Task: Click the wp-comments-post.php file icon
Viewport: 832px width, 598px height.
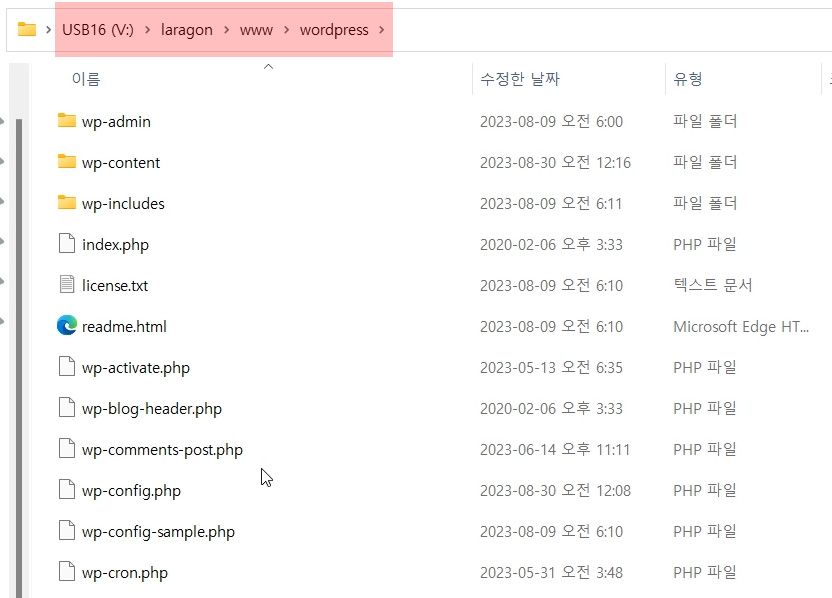Action: (x=66, y=448)
